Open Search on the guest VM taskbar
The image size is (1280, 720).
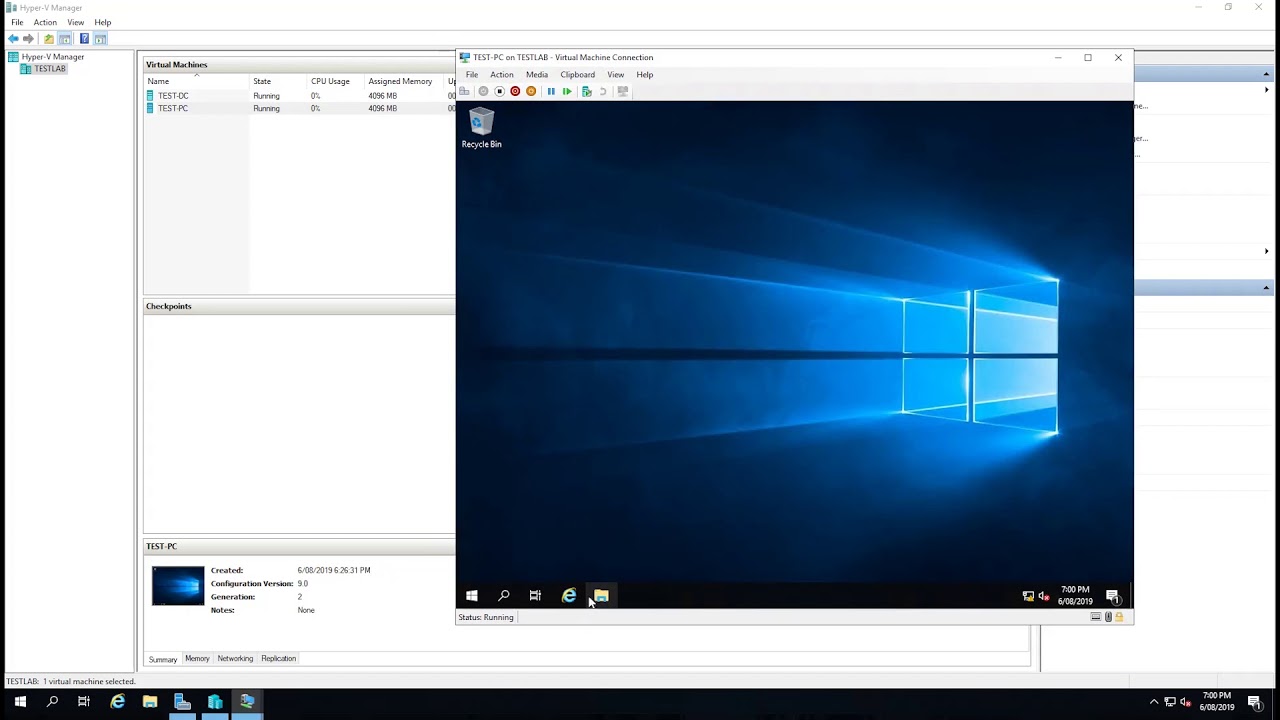pyautogui.click(x=504, y=596)
